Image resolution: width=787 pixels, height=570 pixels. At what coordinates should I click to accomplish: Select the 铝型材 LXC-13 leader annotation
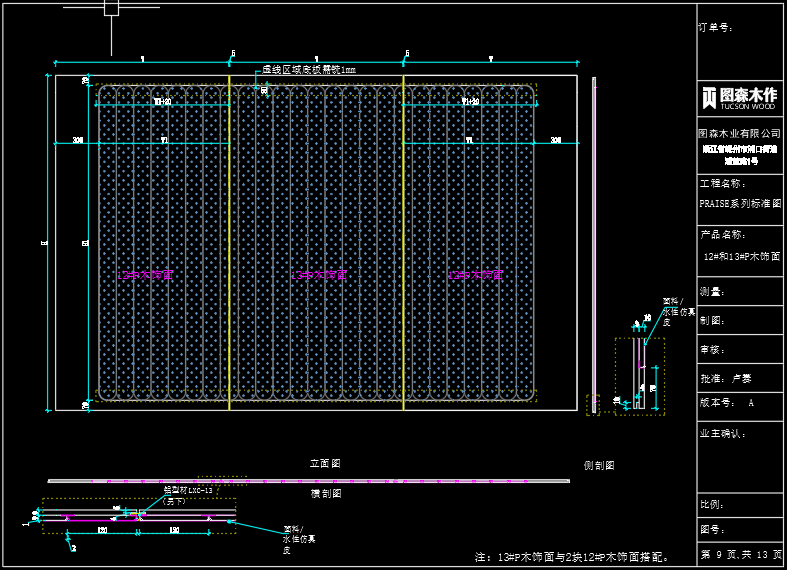point(187,491)
